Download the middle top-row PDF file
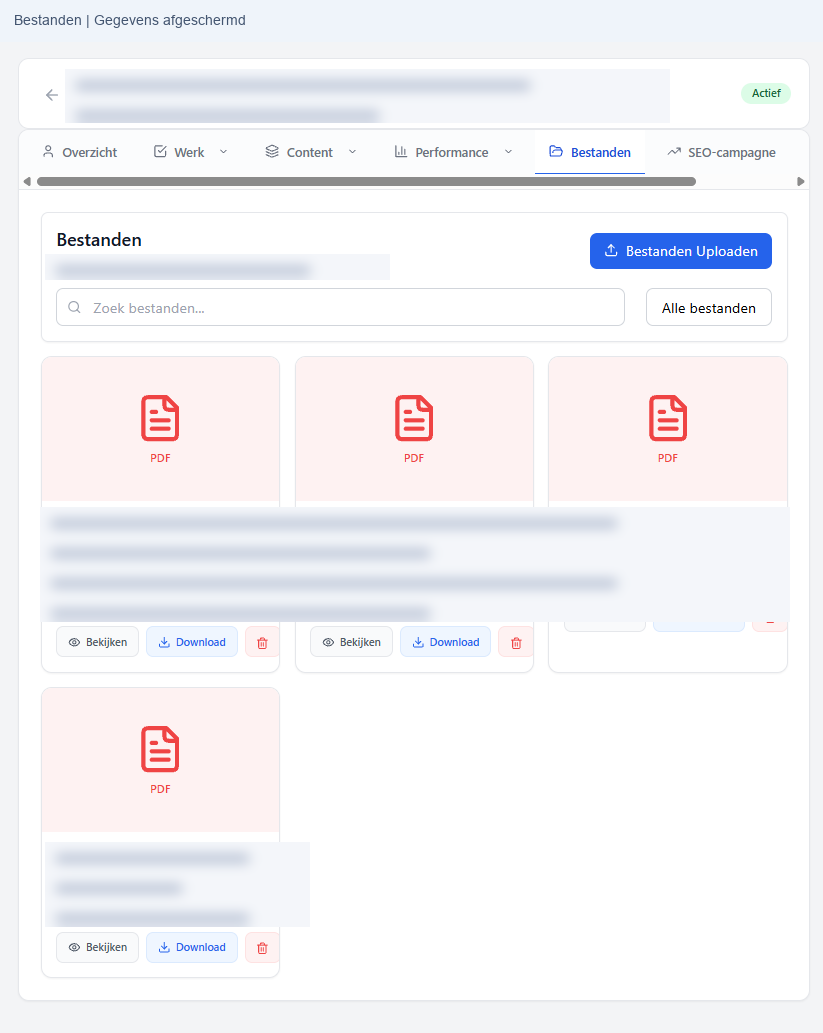The width and height of the screenshot is (823, 1033). (x=445, y=642)
